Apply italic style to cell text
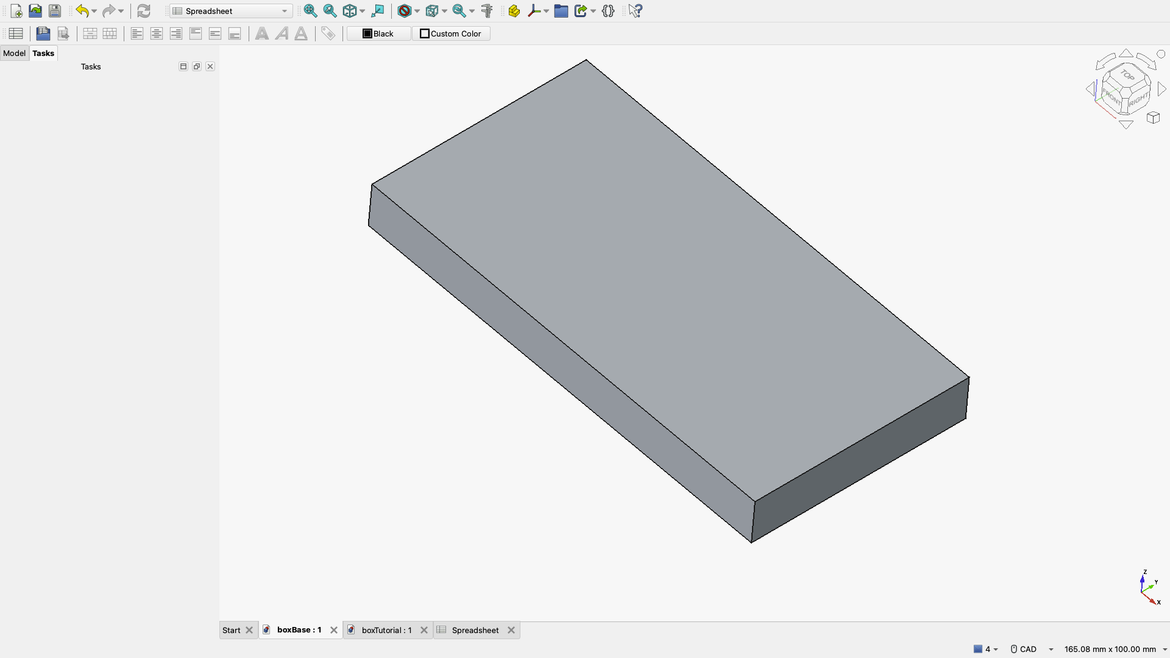The width and height of the screenshot is (1170, 658). pyautogui.click(x=281, y=33)
